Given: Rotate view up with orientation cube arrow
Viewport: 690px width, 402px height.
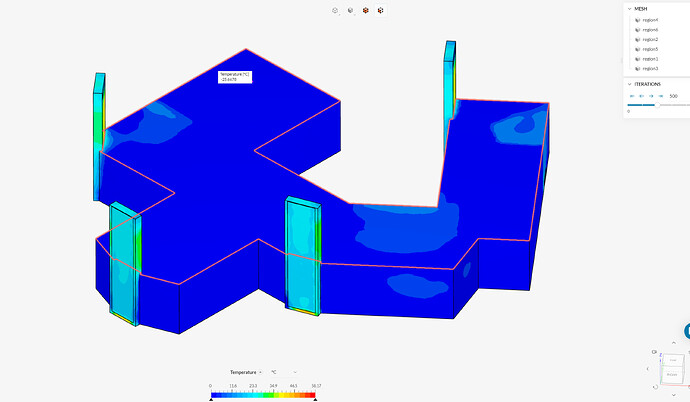Looking at the screenshot, I should 673,343.
